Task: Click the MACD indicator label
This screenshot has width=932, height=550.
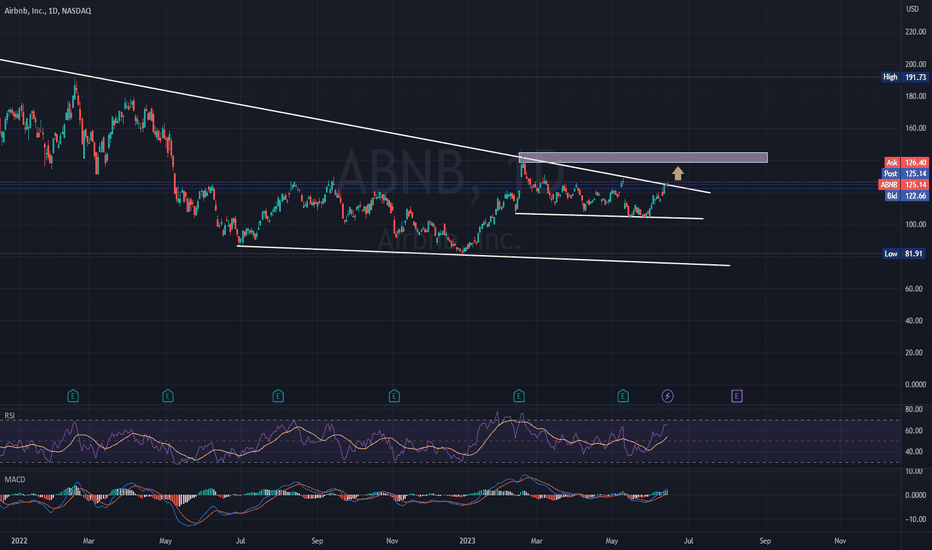Action: tap(15, 479)
